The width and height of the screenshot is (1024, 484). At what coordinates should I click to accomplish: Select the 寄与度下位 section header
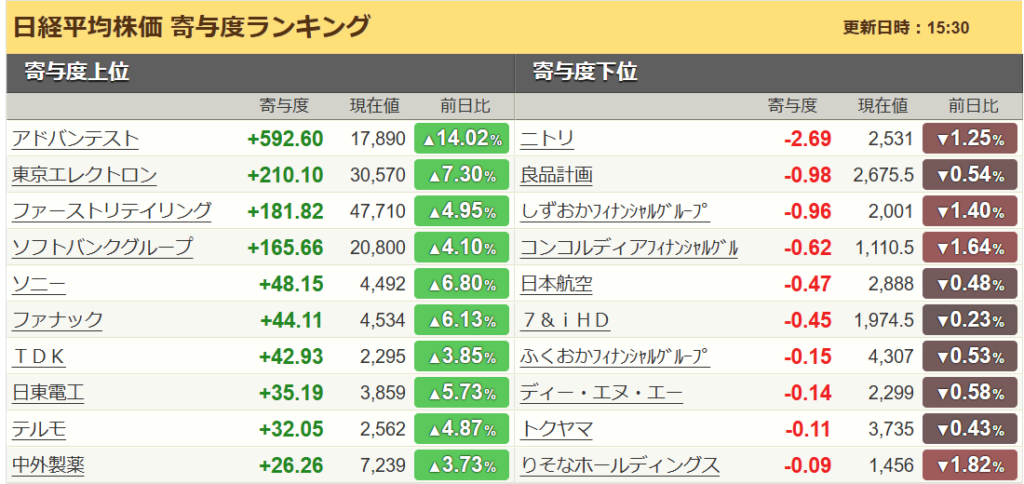(x=585, y=72)
